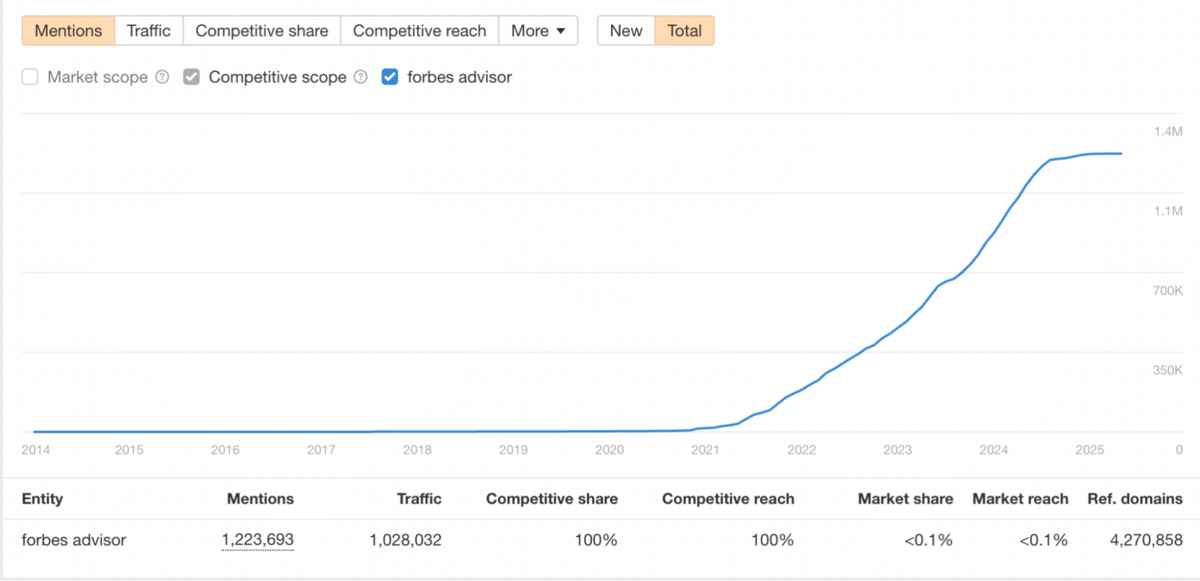Select the Competitive share tab
Image resolution: width=1200 pixels, height=581 pixels.
click(x=262, y=31)
